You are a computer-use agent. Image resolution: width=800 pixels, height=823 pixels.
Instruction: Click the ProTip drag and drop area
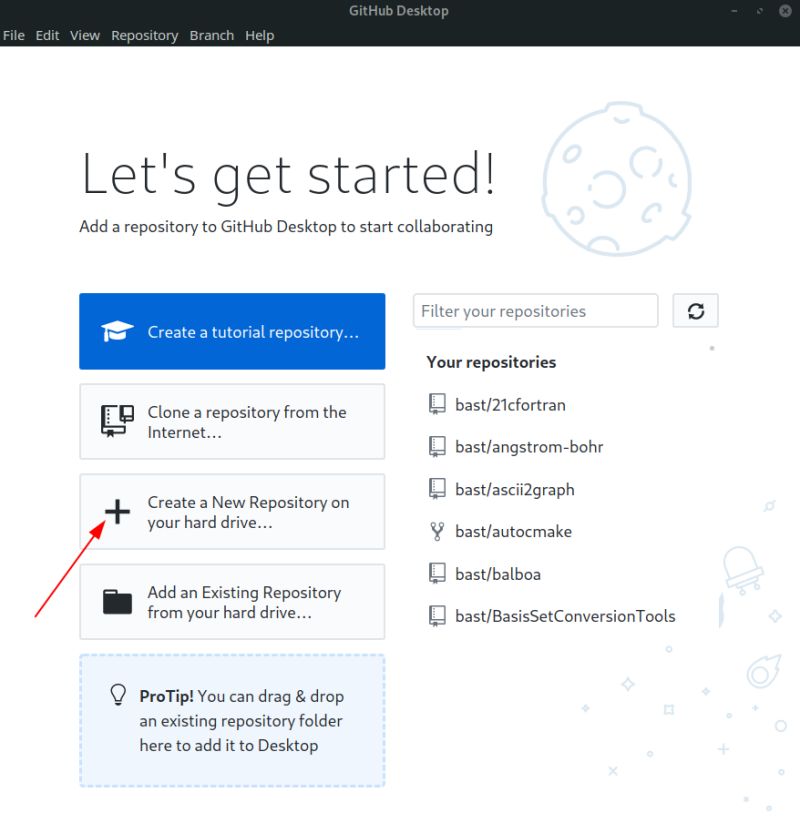232,721
